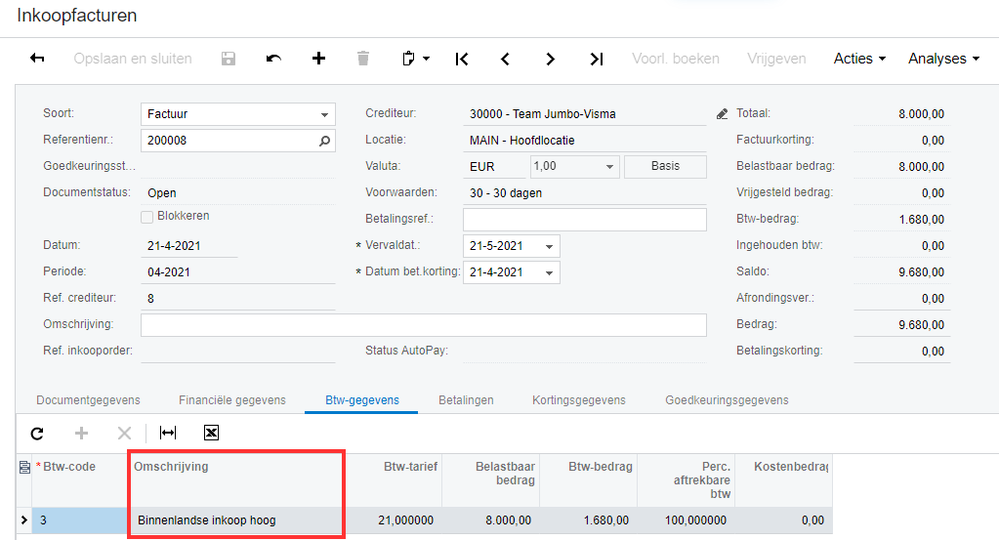Delete the selected Btw grid row
The height and width of the screenshot is (540, 999).
pyautogui.click(x=124, y=434)
